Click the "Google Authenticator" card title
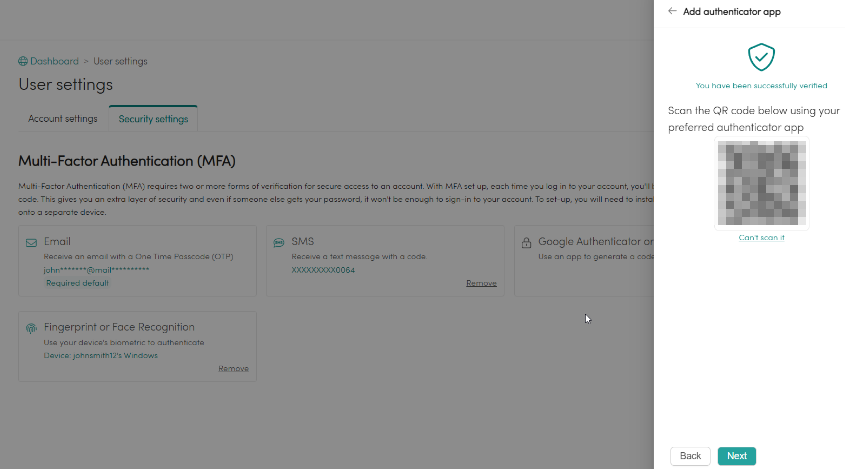 (595, 242)
